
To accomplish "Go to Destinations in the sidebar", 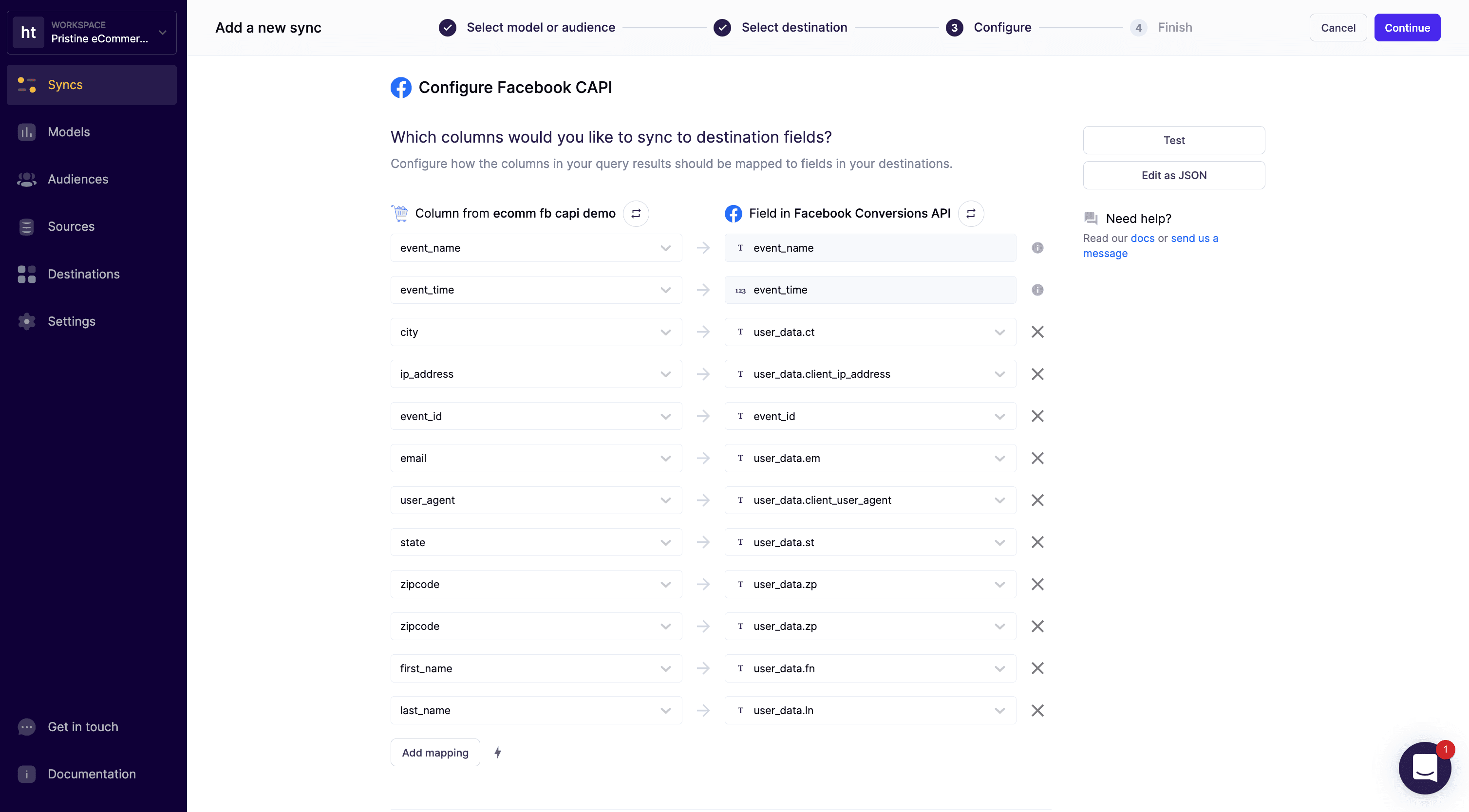I will tap(83, 274).
